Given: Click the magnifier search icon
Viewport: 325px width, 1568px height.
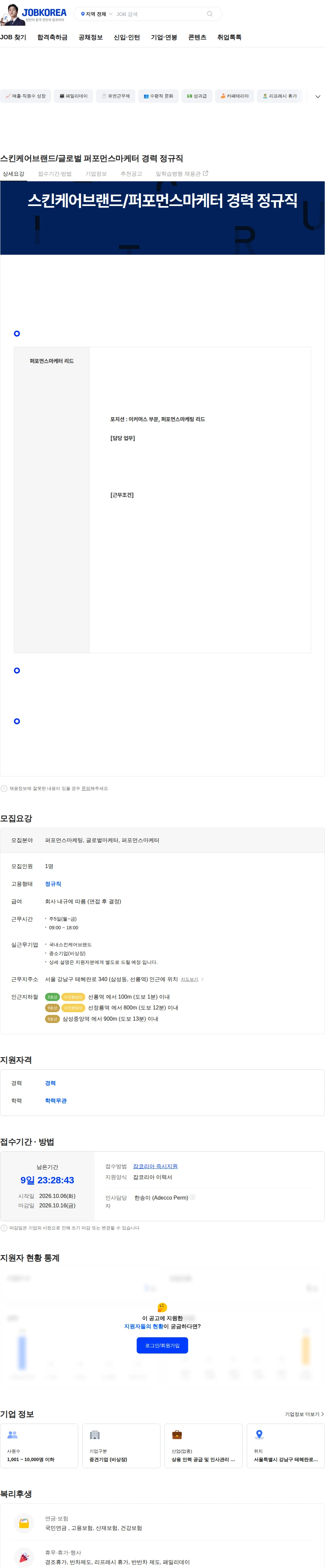Looking at the screenshot, I should [209, 14].
